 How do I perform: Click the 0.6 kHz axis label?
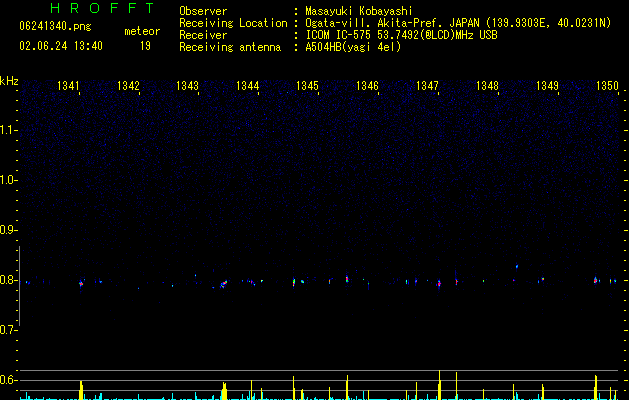tap(9, 380)
